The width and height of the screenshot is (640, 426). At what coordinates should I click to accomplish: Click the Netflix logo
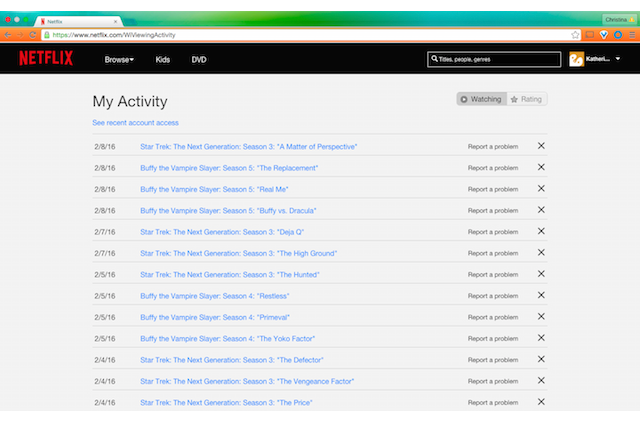tap(46, 59)
